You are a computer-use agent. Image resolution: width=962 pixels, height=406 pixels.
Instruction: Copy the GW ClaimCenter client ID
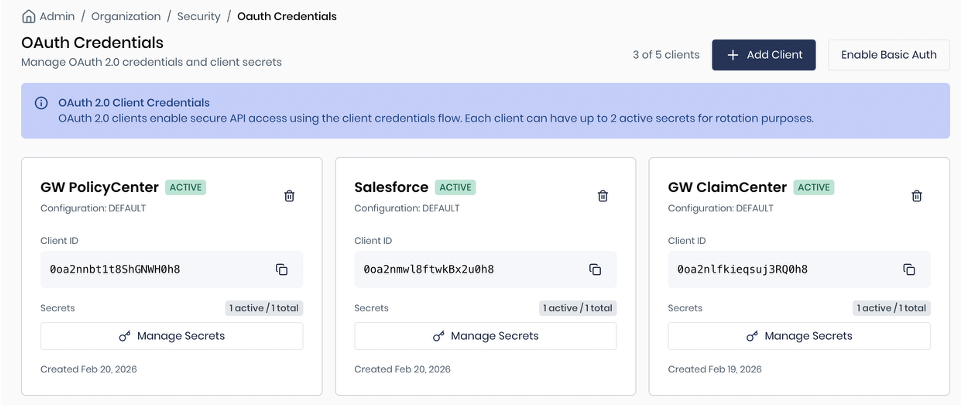[909, 269]
